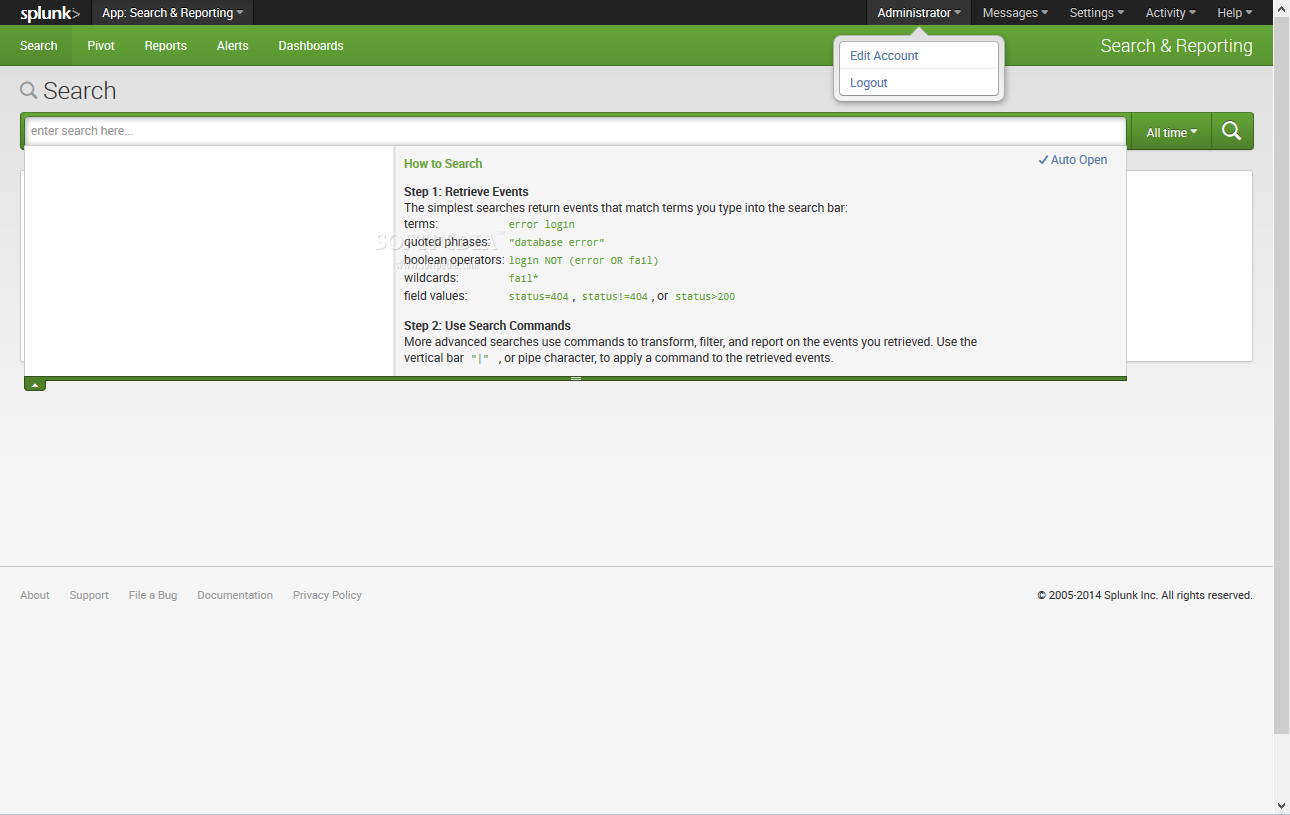This screenshot has width=1290, height=815.
Task: Focus the enter search here field
Action: [x=575, y=131]
